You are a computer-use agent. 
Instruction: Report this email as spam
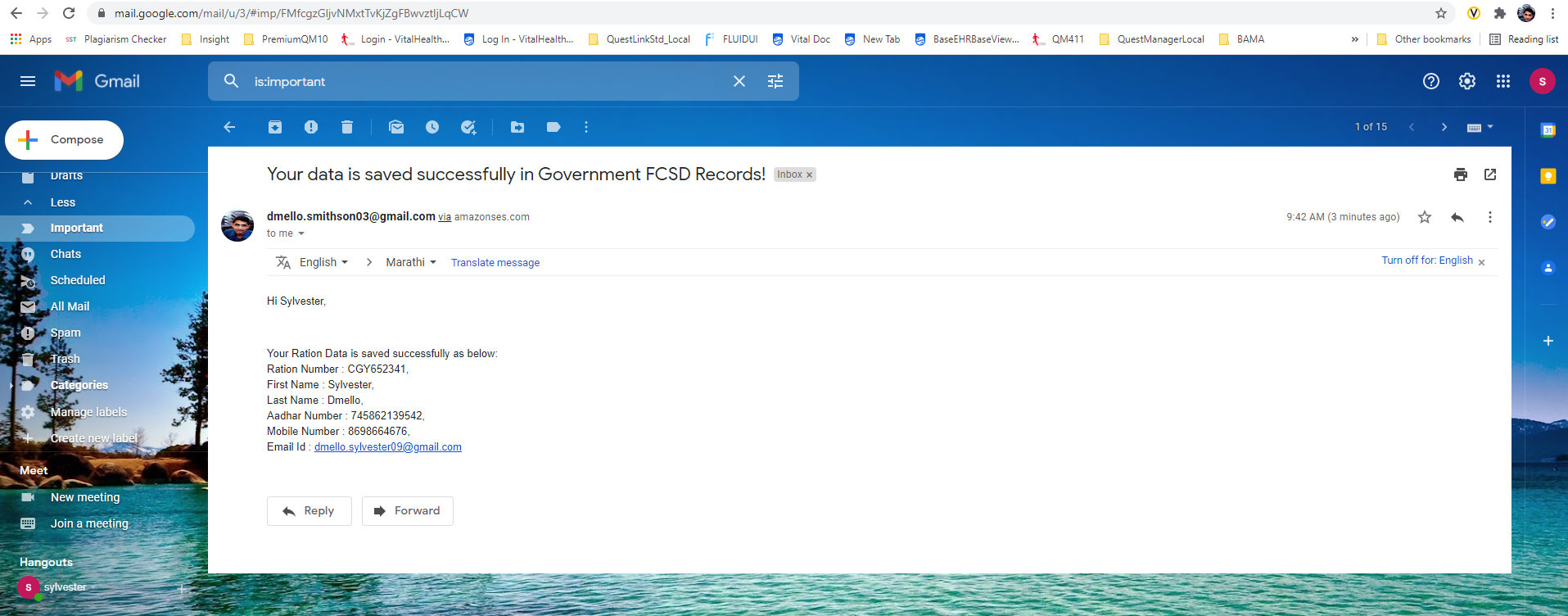coord(311,127)
